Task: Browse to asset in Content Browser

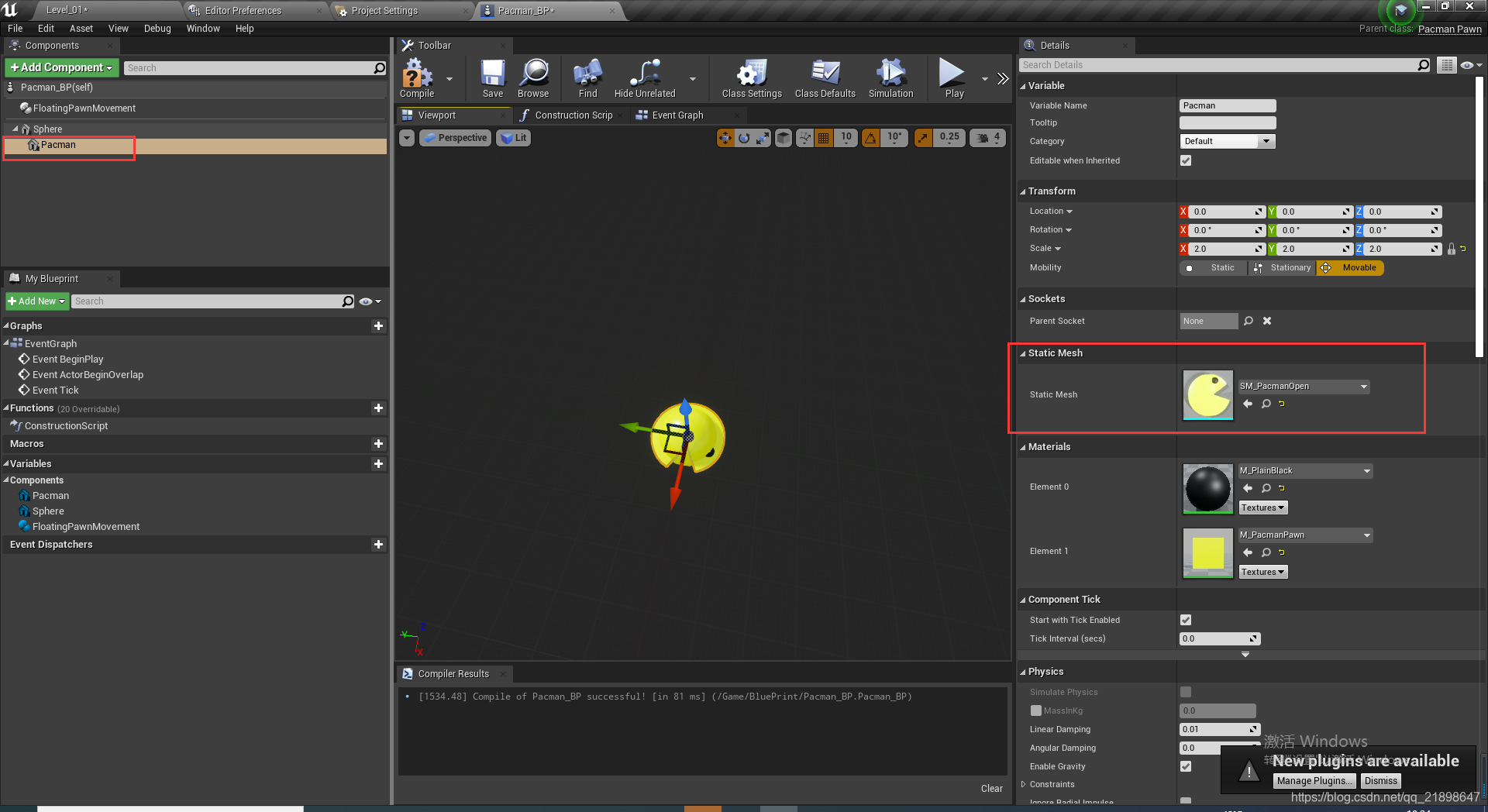Action: pyautogui.click(x=533, y=78)
